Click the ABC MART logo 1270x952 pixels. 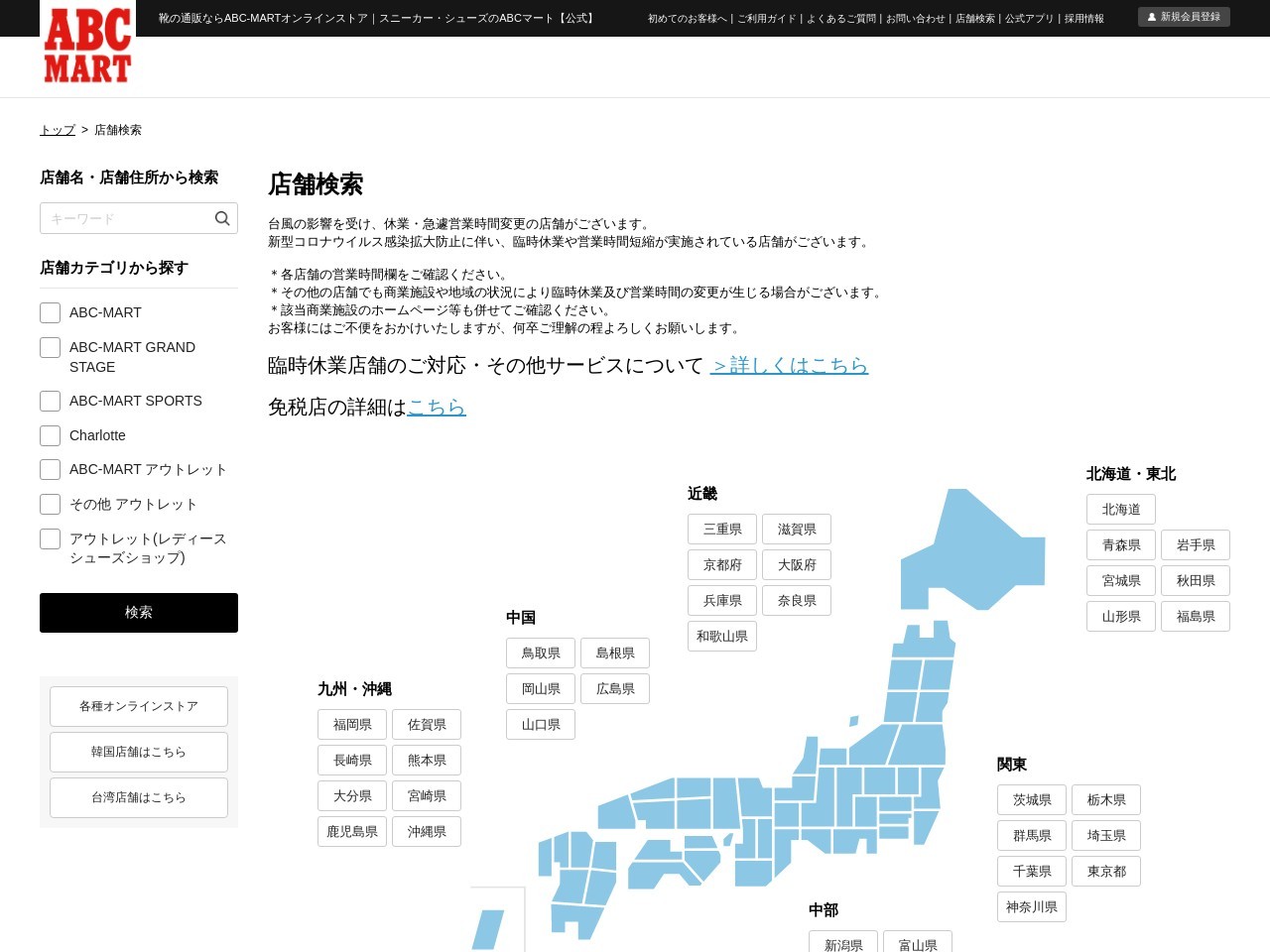(x=87, y=44)
